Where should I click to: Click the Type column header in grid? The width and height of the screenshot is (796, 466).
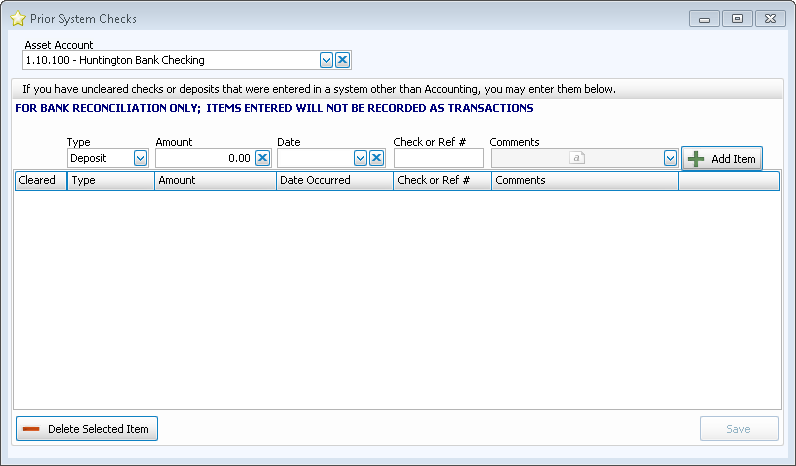click(110, 181)
